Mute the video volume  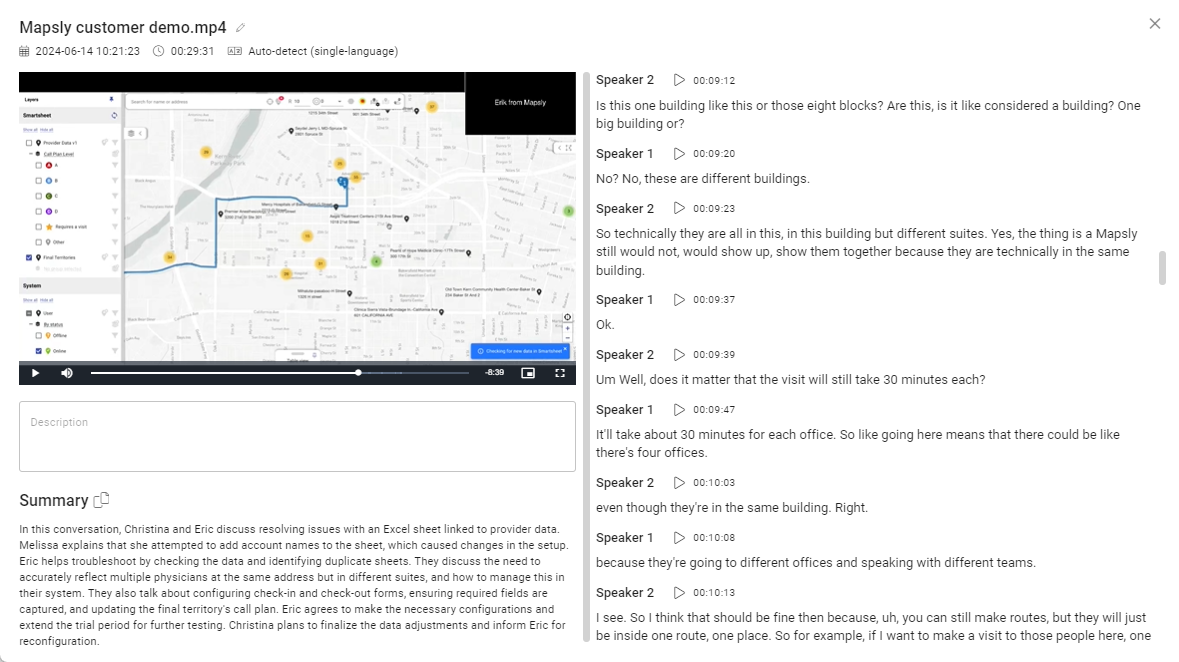67,373
